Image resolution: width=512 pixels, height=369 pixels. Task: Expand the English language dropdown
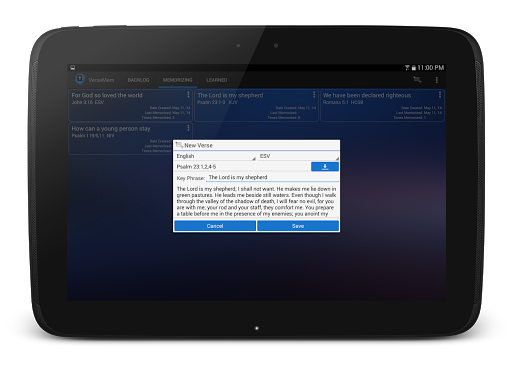[215, 156]
